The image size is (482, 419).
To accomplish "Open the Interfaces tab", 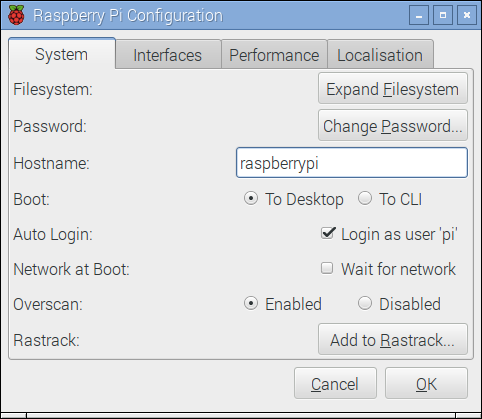I will point(168,55).
